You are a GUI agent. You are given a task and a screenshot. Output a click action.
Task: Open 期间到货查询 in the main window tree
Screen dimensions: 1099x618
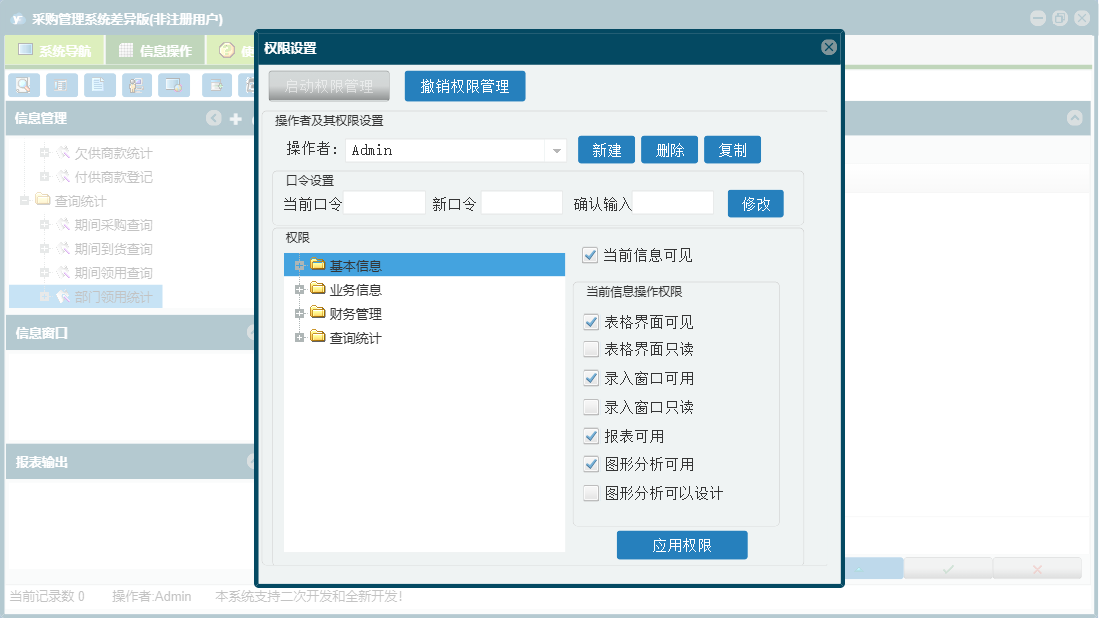(113, 249)
